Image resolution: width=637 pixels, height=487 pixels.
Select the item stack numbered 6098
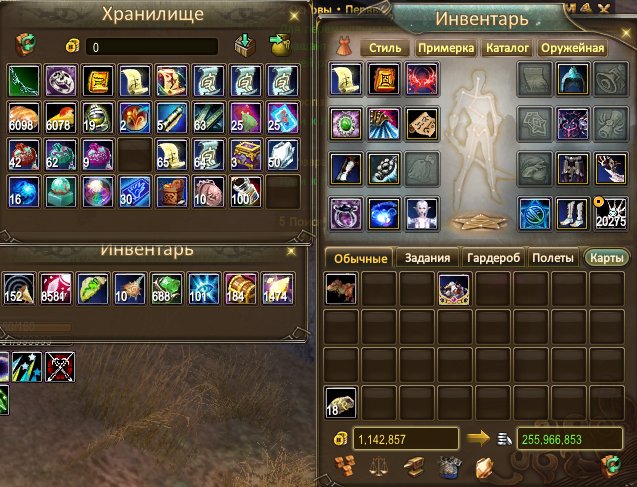pyautogui.click(x=24, y=118)
